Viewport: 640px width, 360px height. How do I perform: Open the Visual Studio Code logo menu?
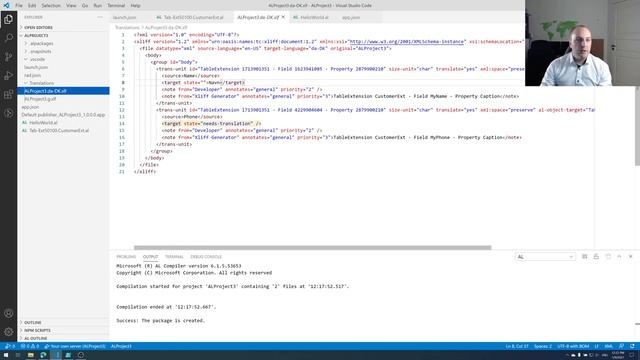[6, 5]
